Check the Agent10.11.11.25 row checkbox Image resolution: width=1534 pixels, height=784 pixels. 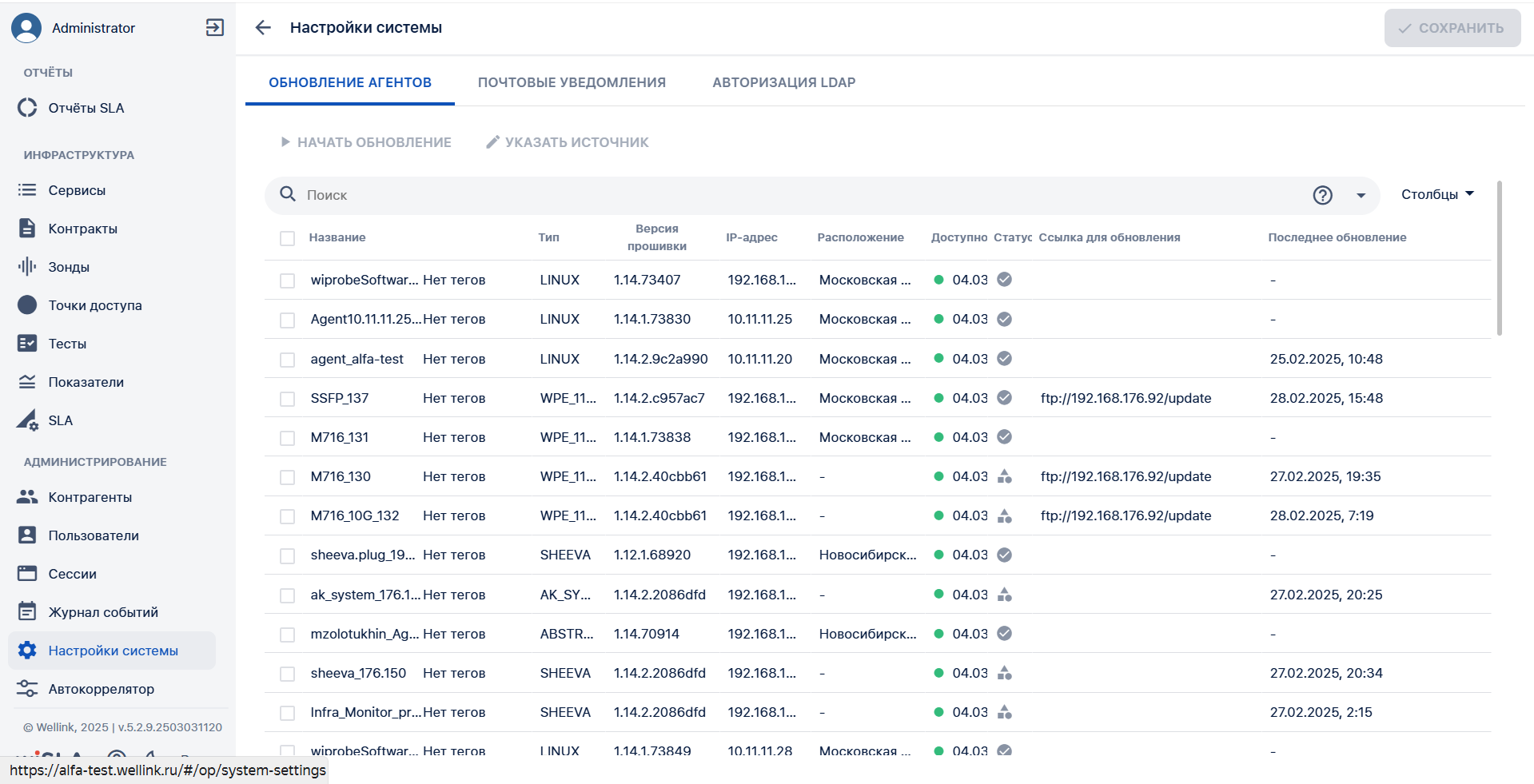click(288, 320)
